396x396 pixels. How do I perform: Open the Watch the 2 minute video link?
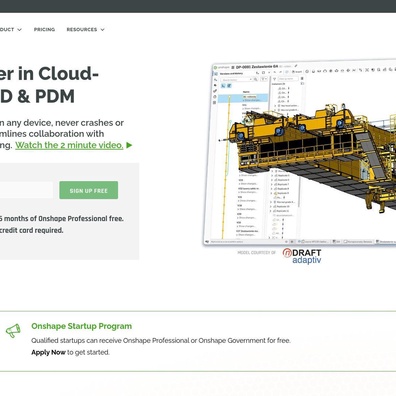pyautogui.click(x=69, y=145)
